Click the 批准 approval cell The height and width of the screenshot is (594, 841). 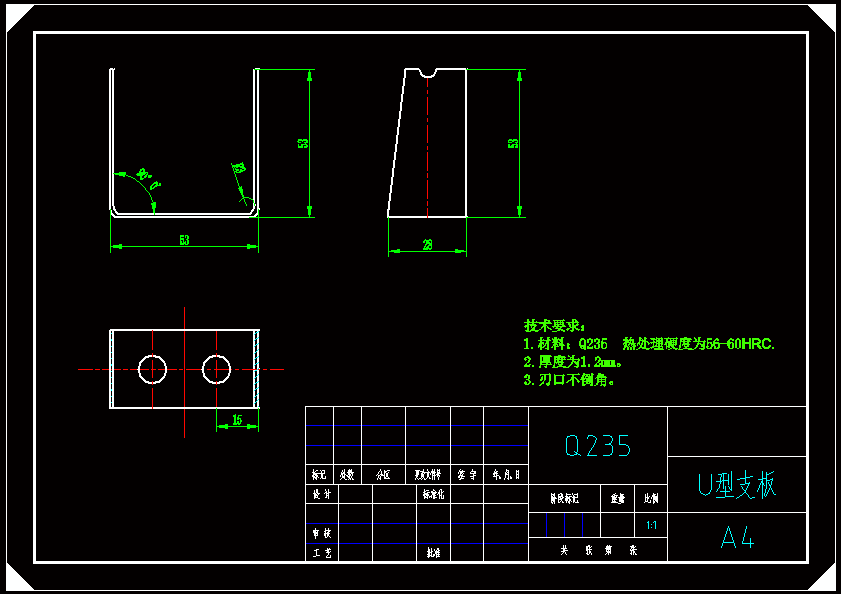click(x=433, y=551)
